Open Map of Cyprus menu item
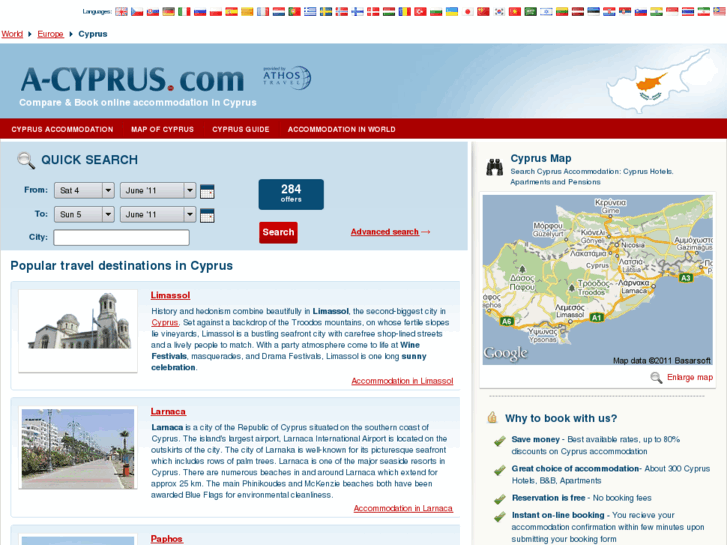This screenshot has height=545, width=727. [162, 129]
